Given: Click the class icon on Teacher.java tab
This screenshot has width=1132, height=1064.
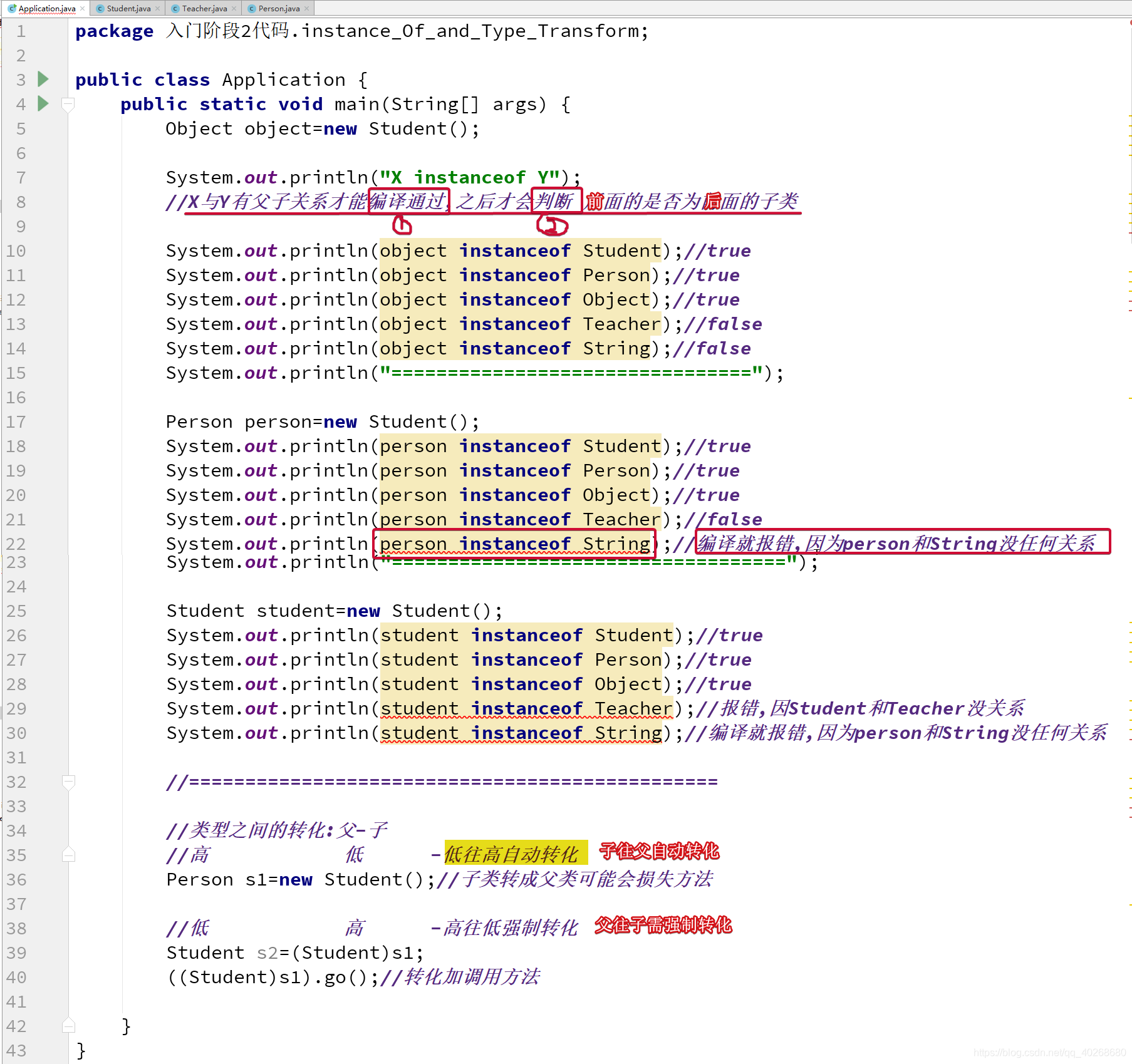Looking at the screenshot, I should pyautogui.click(x=175, y=8).
